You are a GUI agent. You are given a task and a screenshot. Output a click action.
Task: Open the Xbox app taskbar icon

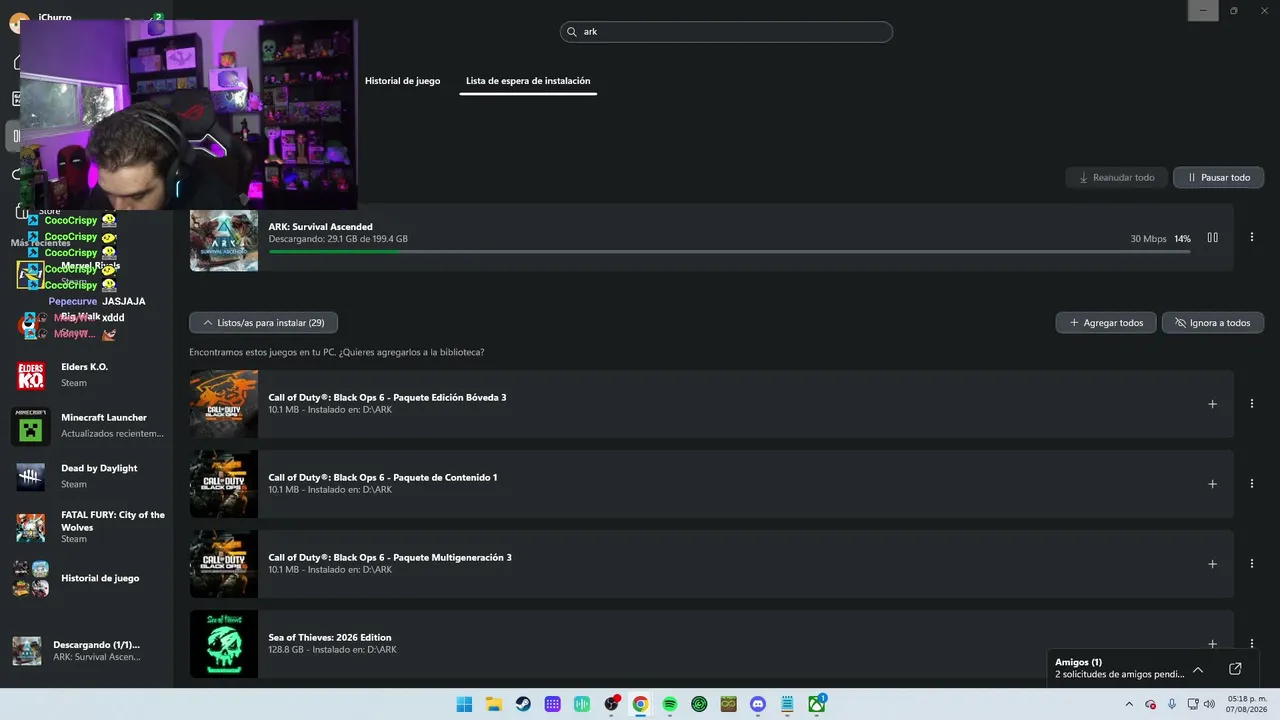click(817, 704)
